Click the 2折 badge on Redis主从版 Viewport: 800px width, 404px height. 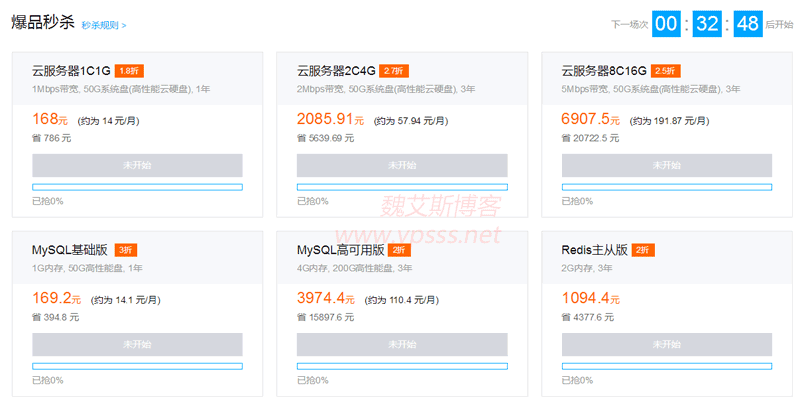click(x=642, y=250)
